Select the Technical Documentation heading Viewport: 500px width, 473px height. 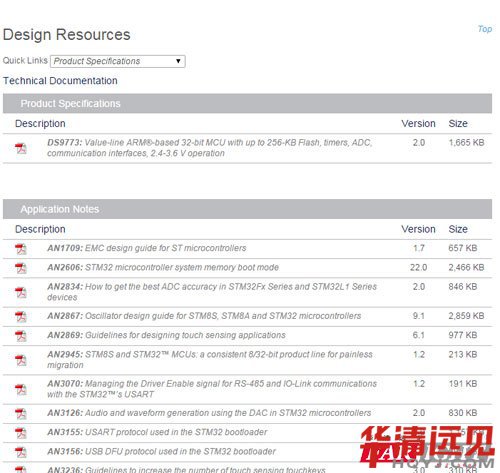click(x=60, y=81)
